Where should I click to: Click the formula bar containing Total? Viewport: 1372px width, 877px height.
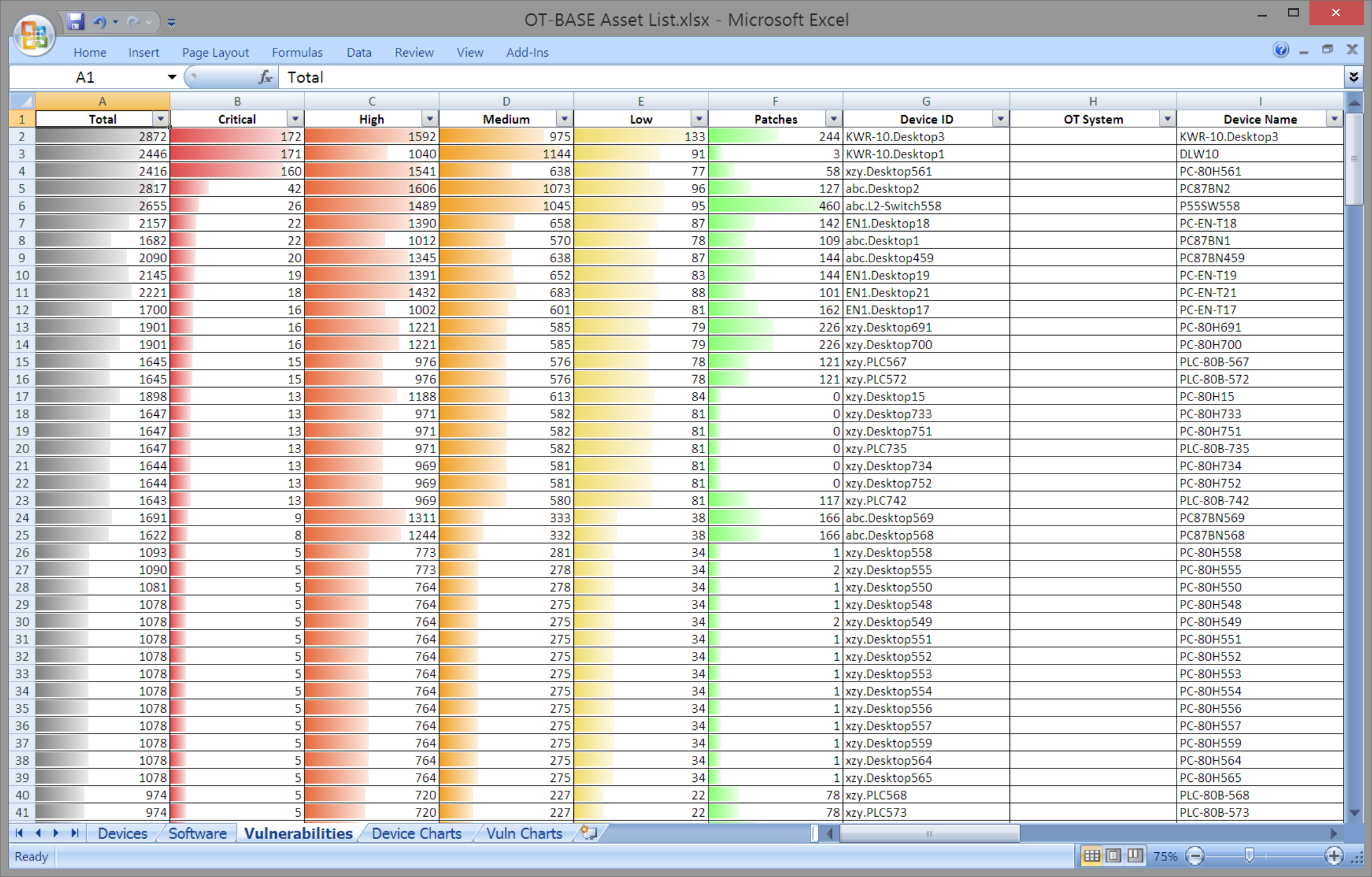click(x=812, y=77)
